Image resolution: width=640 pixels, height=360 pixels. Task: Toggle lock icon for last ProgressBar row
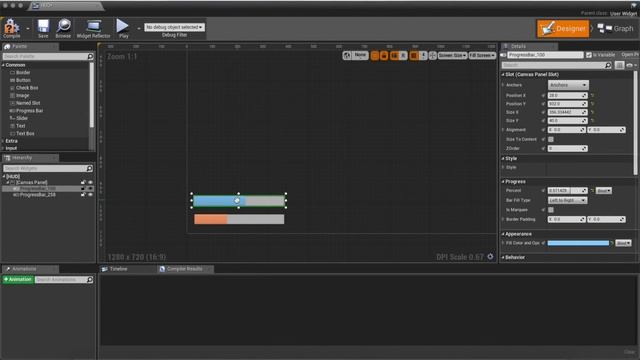click(83, 195)
